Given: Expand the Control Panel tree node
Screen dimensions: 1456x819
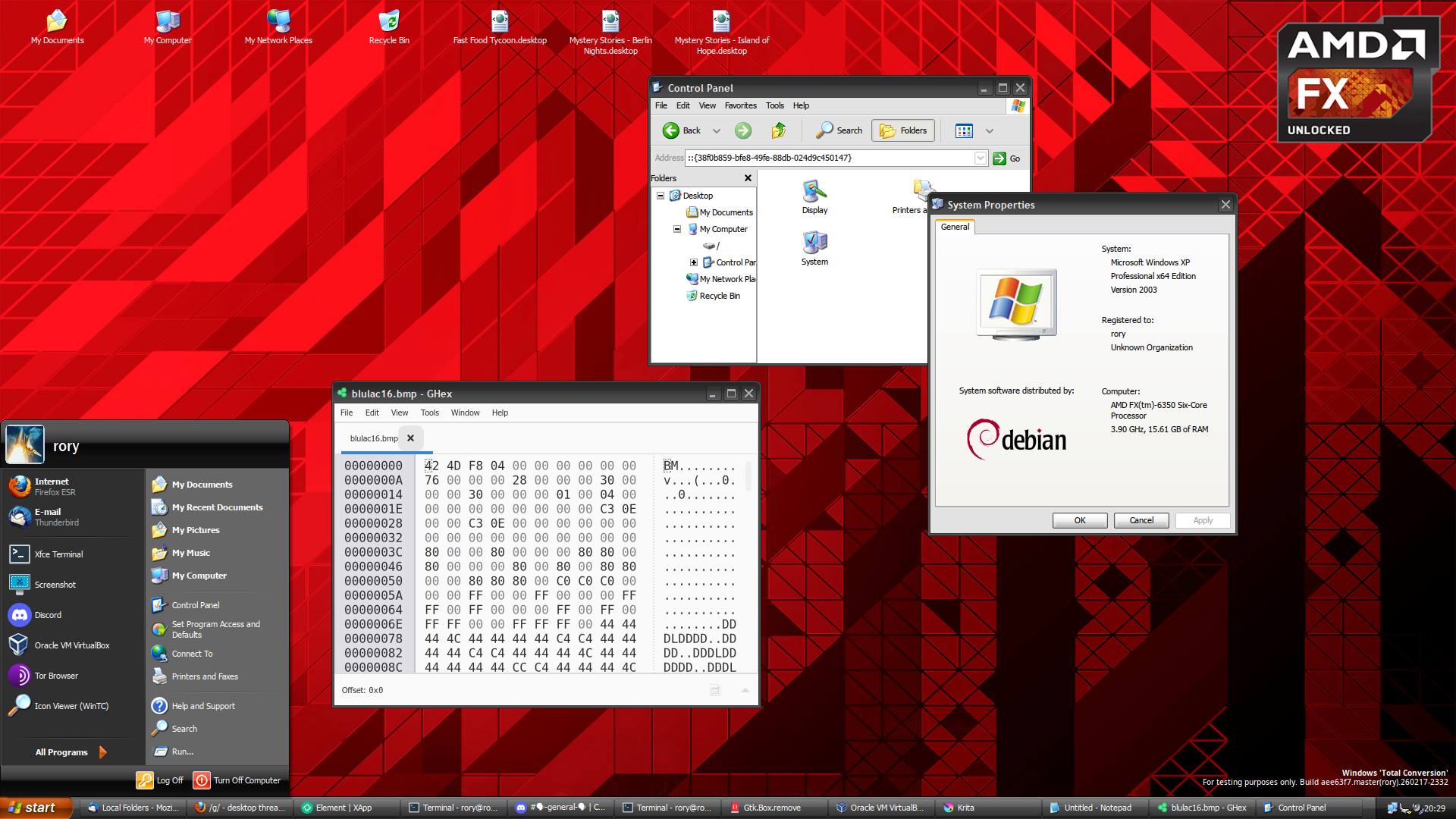Looking at the screenshot, I should pyautogui.click(x=693, y=262).
